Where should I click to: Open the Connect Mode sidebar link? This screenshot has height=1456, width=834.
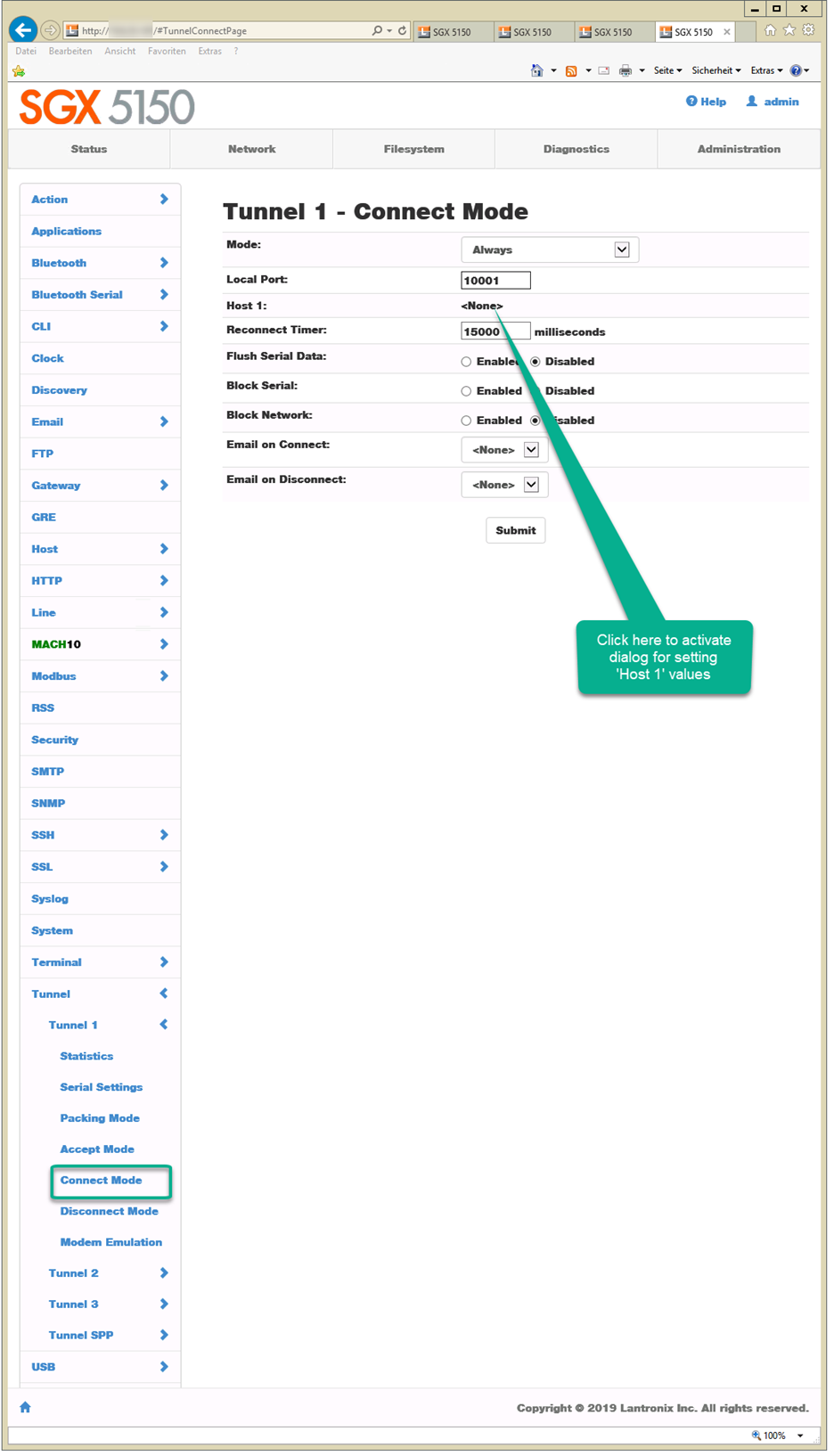pos(102,1181)
